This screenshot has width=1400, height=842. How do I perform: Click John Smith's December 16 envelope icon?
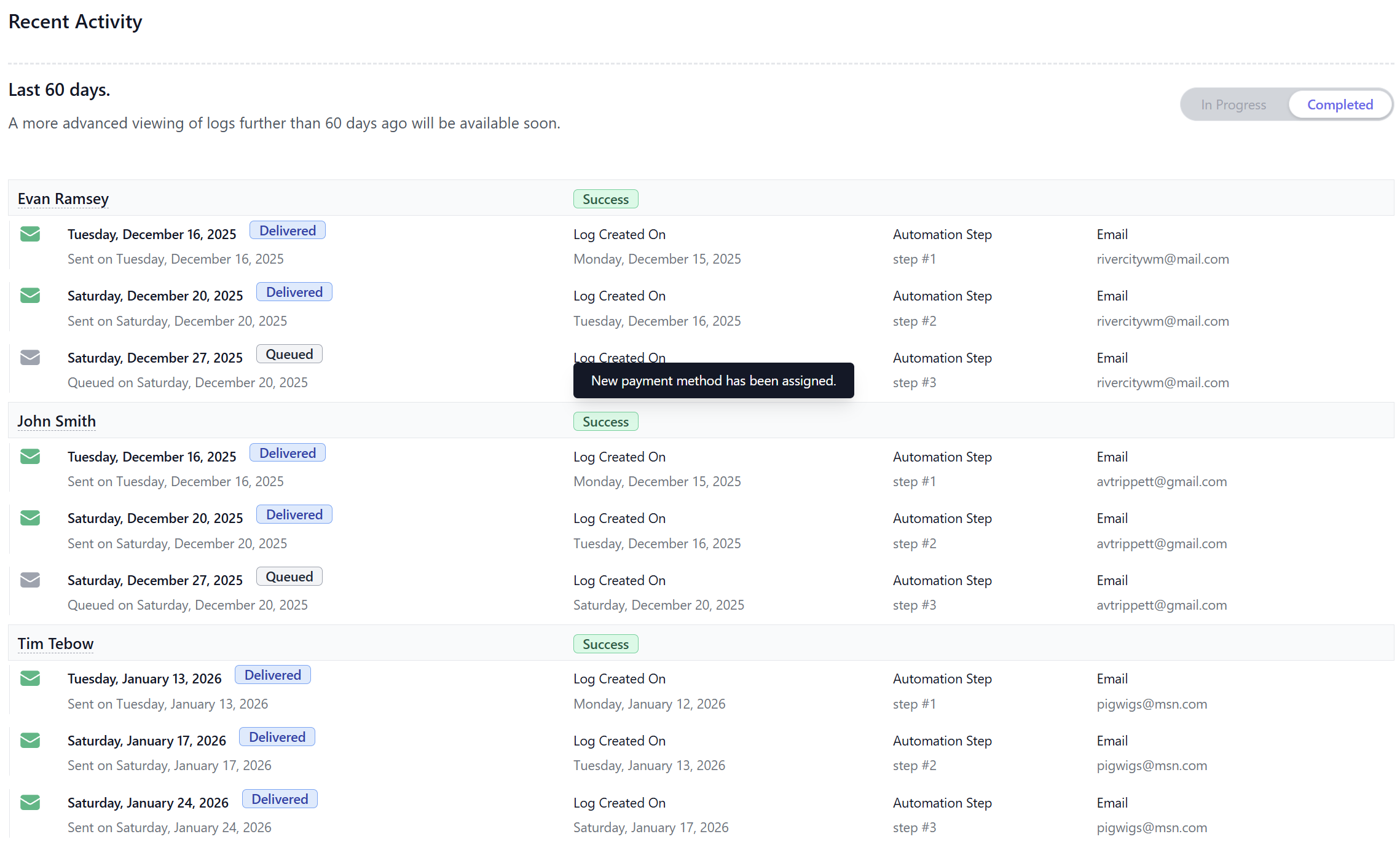[x=30, y=457]
